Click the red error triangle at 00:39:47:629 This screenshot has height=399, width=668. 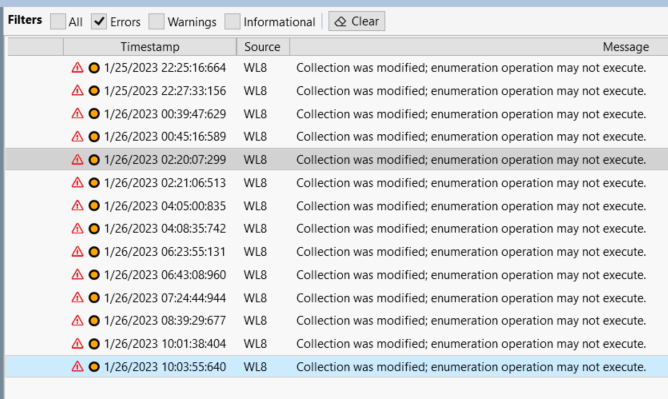coord(77,114)
